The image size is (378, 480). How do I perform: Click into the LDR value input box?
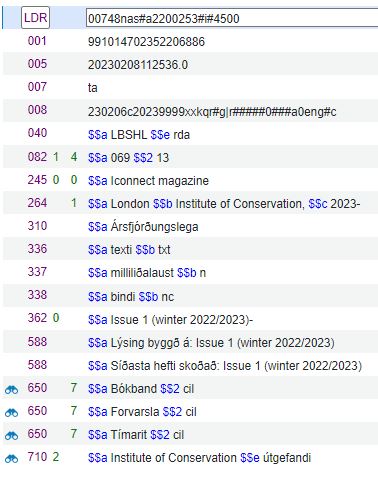pyautogui.click(x=232, y=18)
